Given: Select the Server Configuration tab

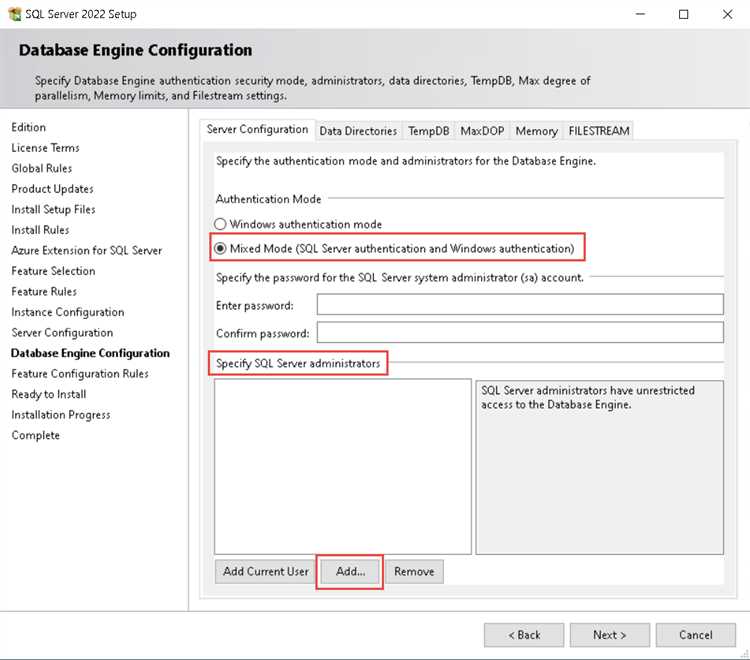Looking at the screenshot, I should [257, 130].
